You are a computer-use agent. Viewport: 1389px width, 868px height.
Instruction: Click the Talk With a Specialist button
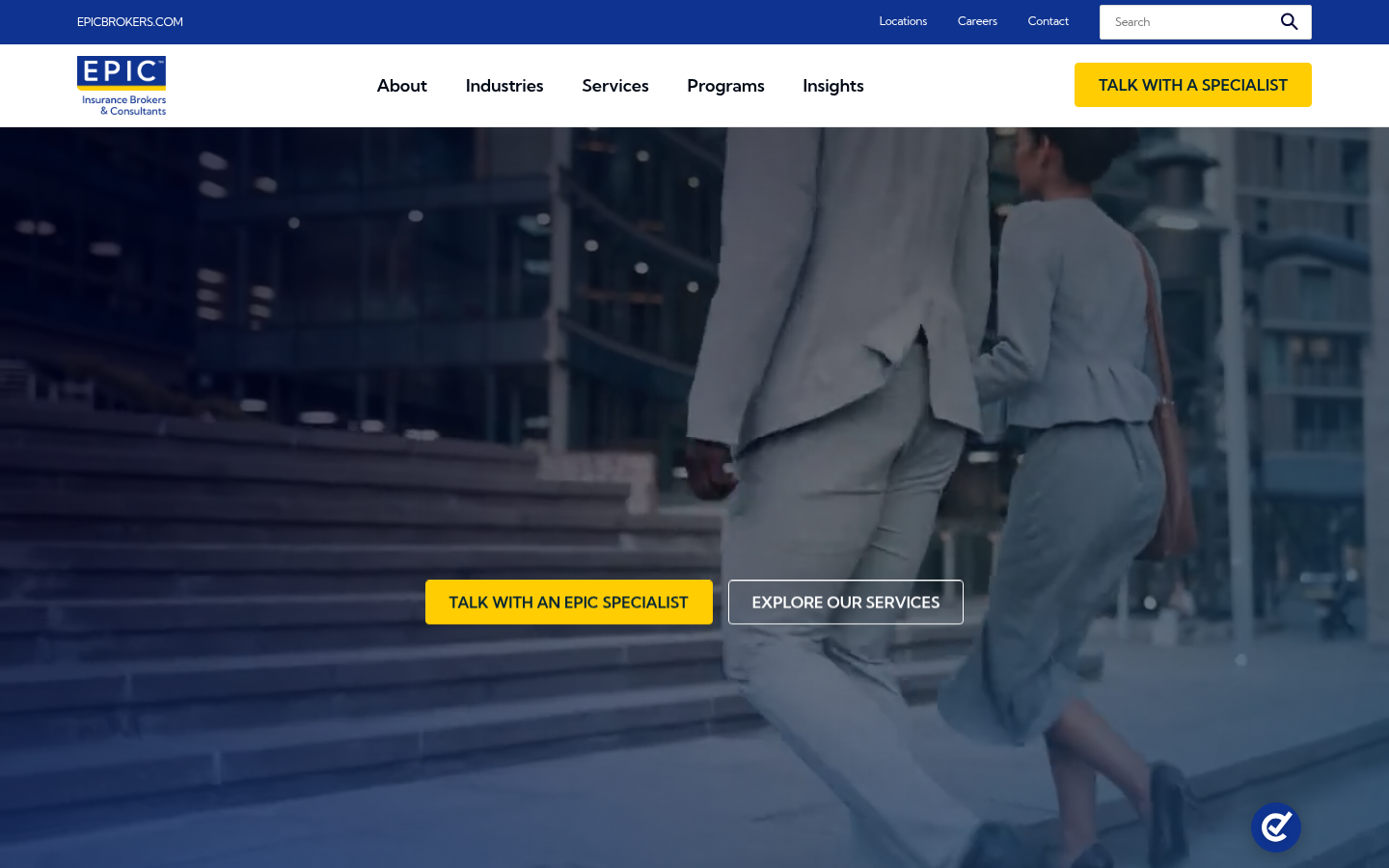1193,85
